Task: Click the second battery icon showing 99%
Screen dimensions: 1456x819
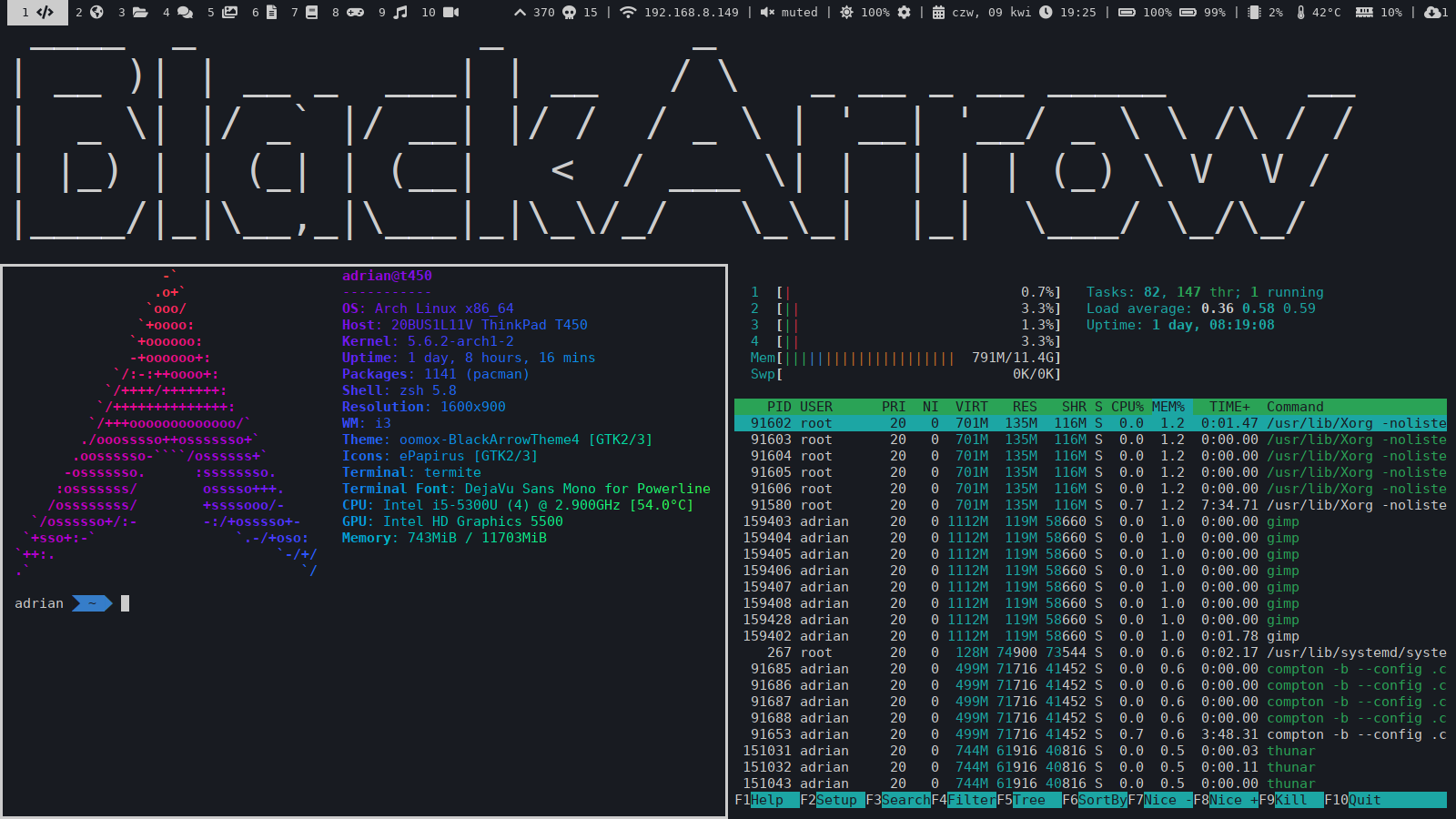Action: pyautogui.click(x=1188, y=13)
